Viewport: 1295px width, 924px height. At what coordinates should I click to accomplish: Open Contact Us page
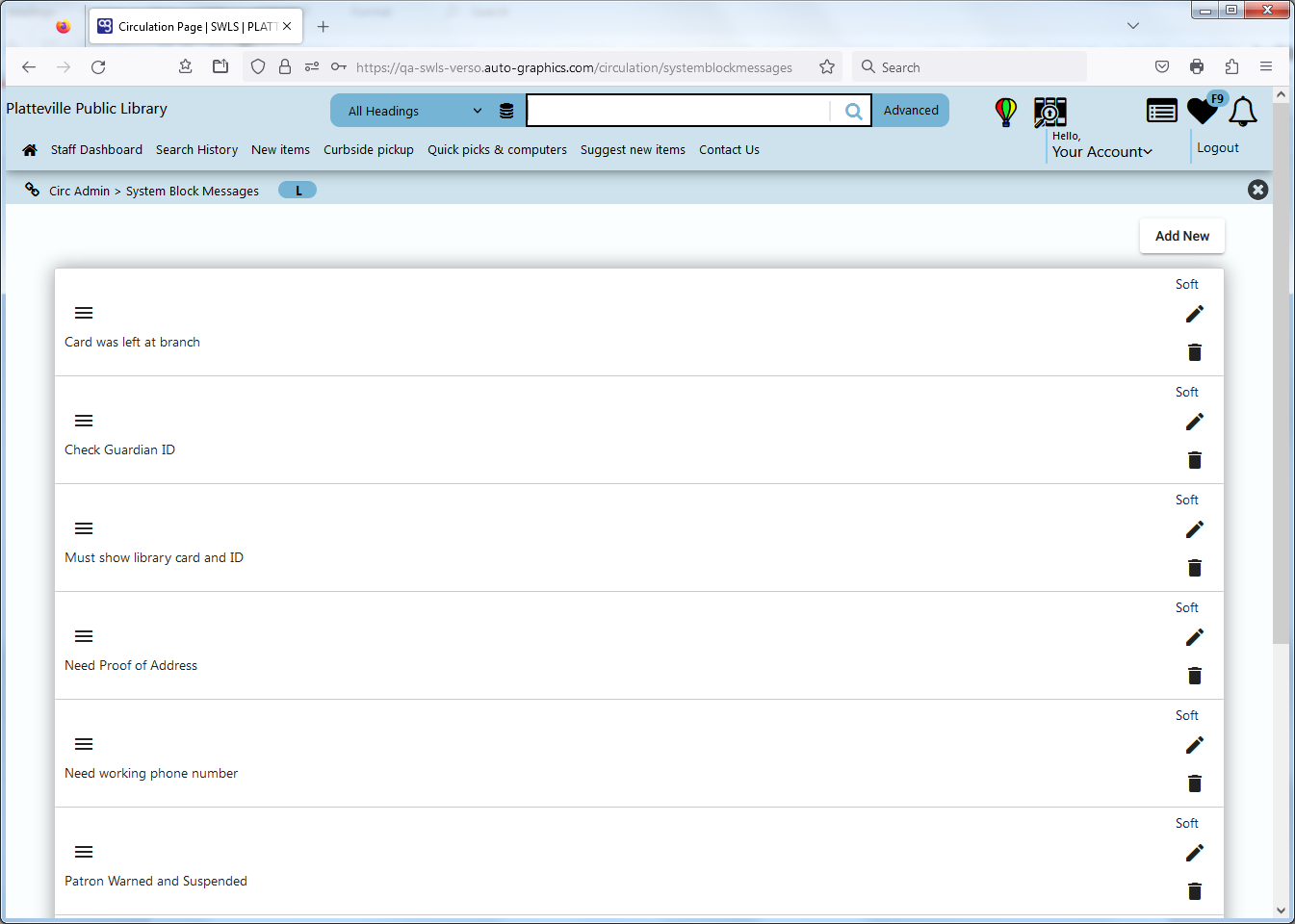[729, 150]
